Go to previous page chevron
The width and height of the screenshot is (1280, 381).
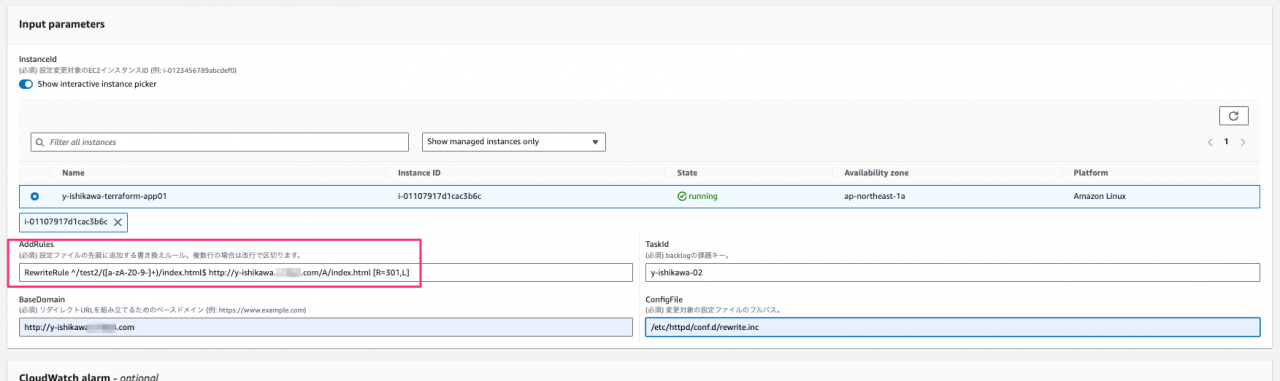coord(1209,142)
